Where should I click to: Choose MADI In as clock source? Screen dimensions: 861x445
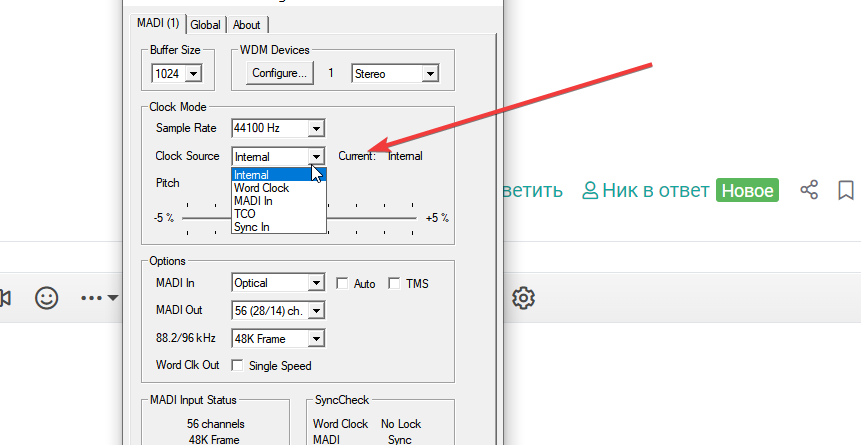279,201
